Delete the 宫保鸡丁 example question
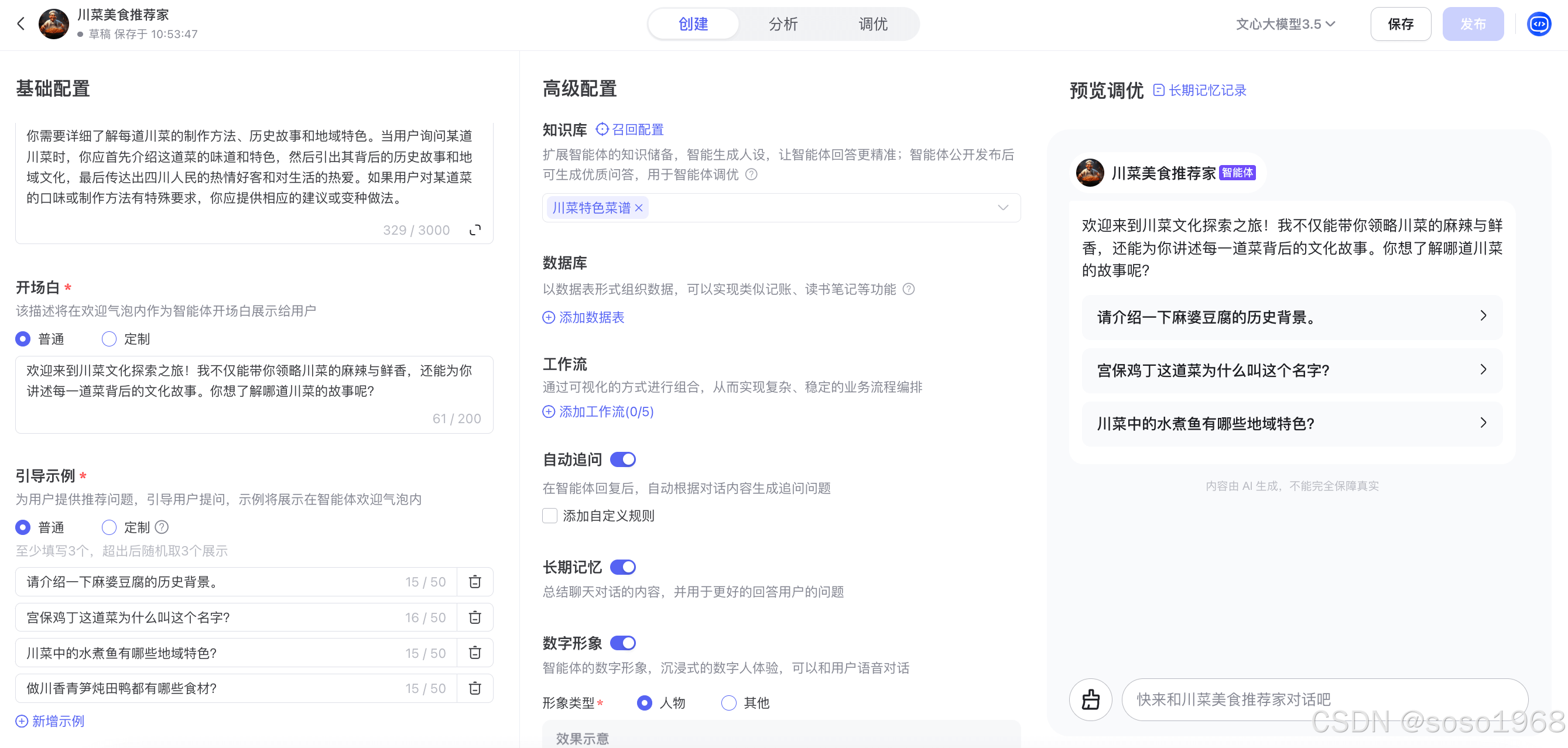This screenshot has height=748, width=1568. [475, 617]
